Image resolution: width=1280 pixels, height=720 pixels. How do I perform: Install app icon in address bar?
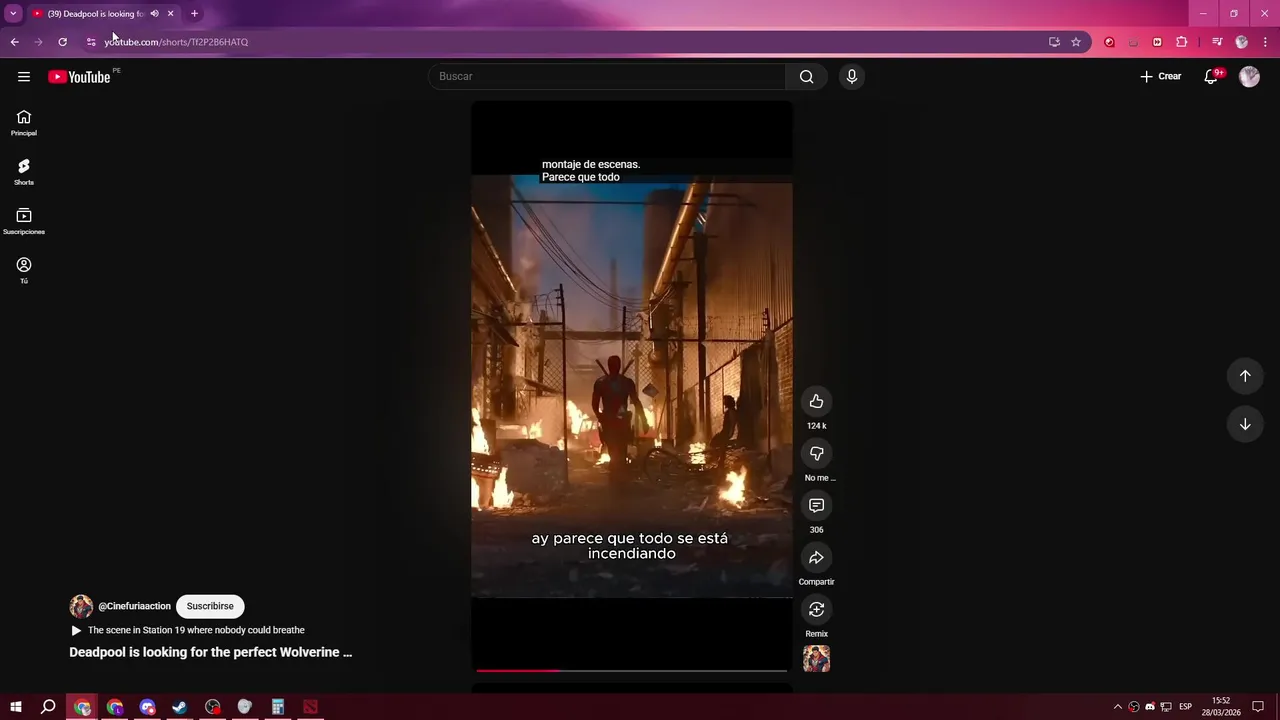click(x=1054, y=42)
